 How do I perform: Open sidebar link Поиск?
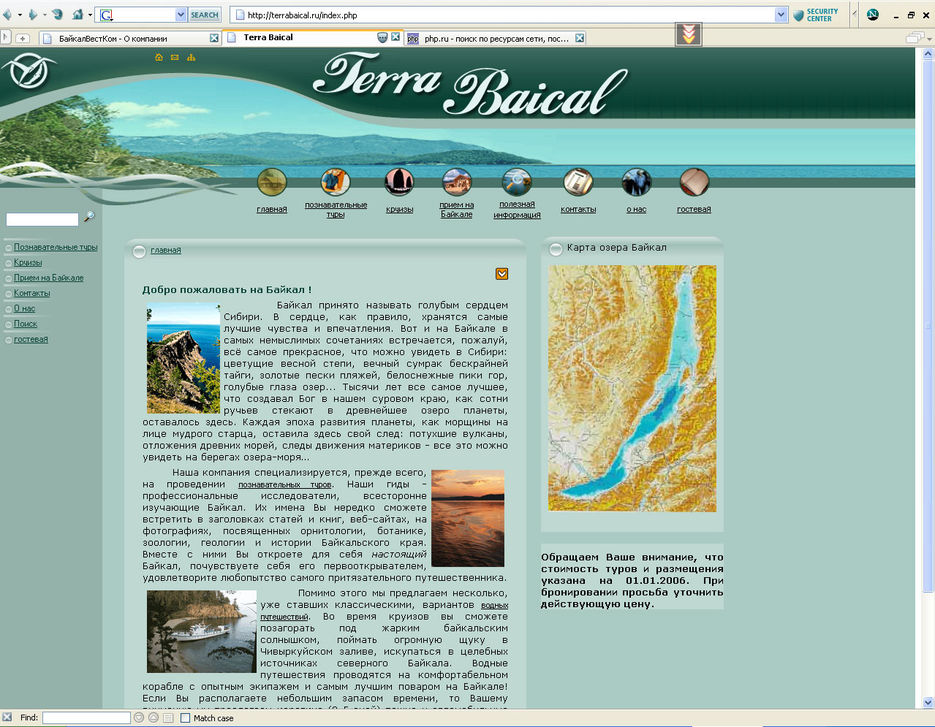[26, 324]
